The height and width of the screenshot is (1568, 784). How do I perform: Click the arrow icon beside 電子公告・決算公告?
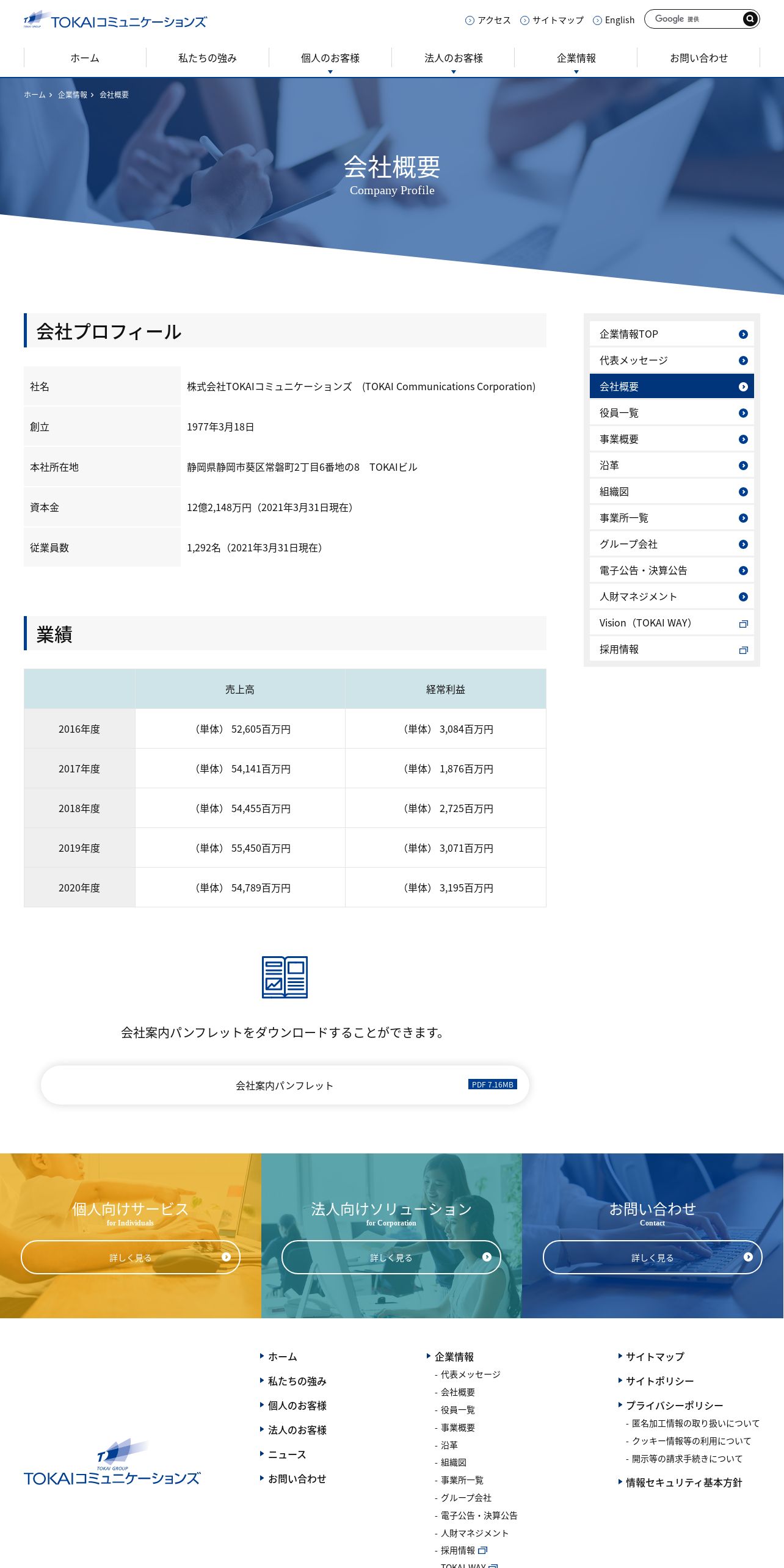click(x=743, y=570)
